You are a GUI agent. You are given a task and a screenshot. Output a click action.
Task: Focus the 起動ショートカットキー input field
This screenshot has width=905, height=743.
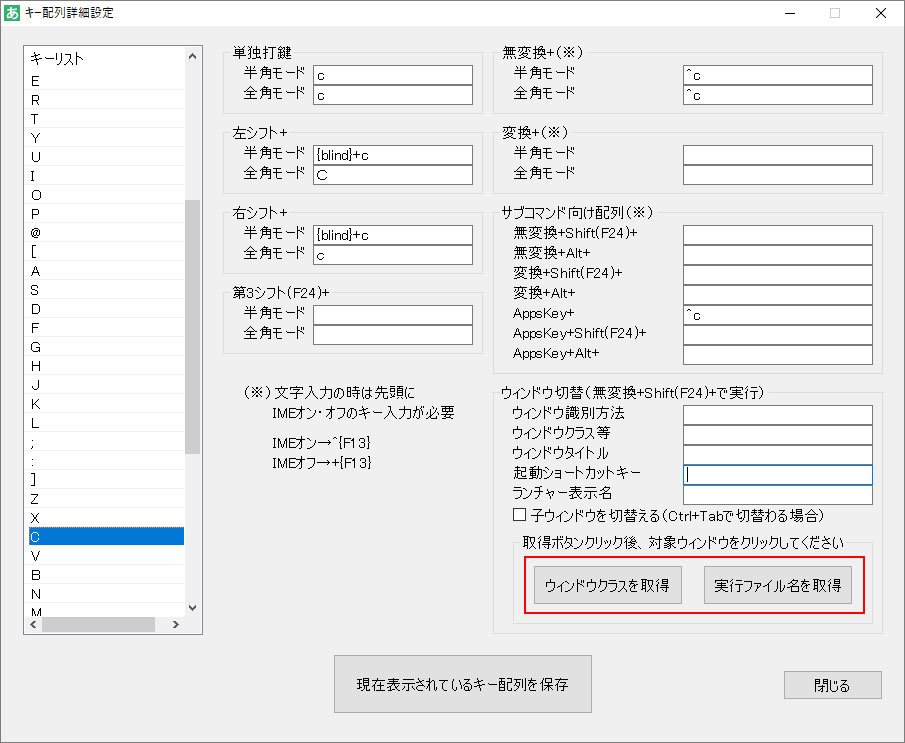(x=777, y=473)
